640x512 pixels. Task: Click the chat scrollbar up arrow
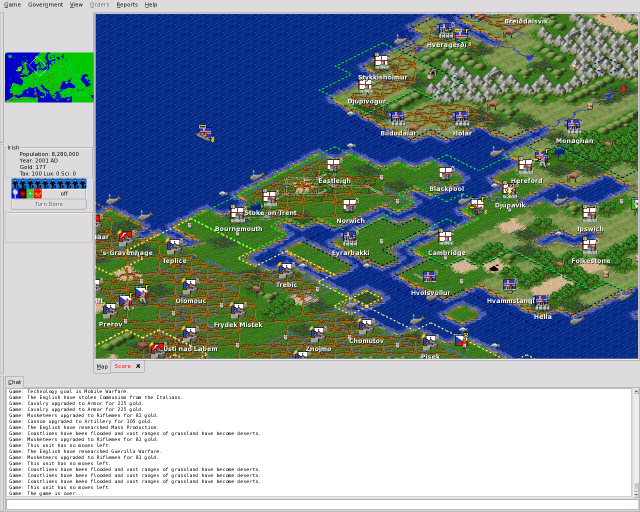pyautogui.click(x=636, y=392)
